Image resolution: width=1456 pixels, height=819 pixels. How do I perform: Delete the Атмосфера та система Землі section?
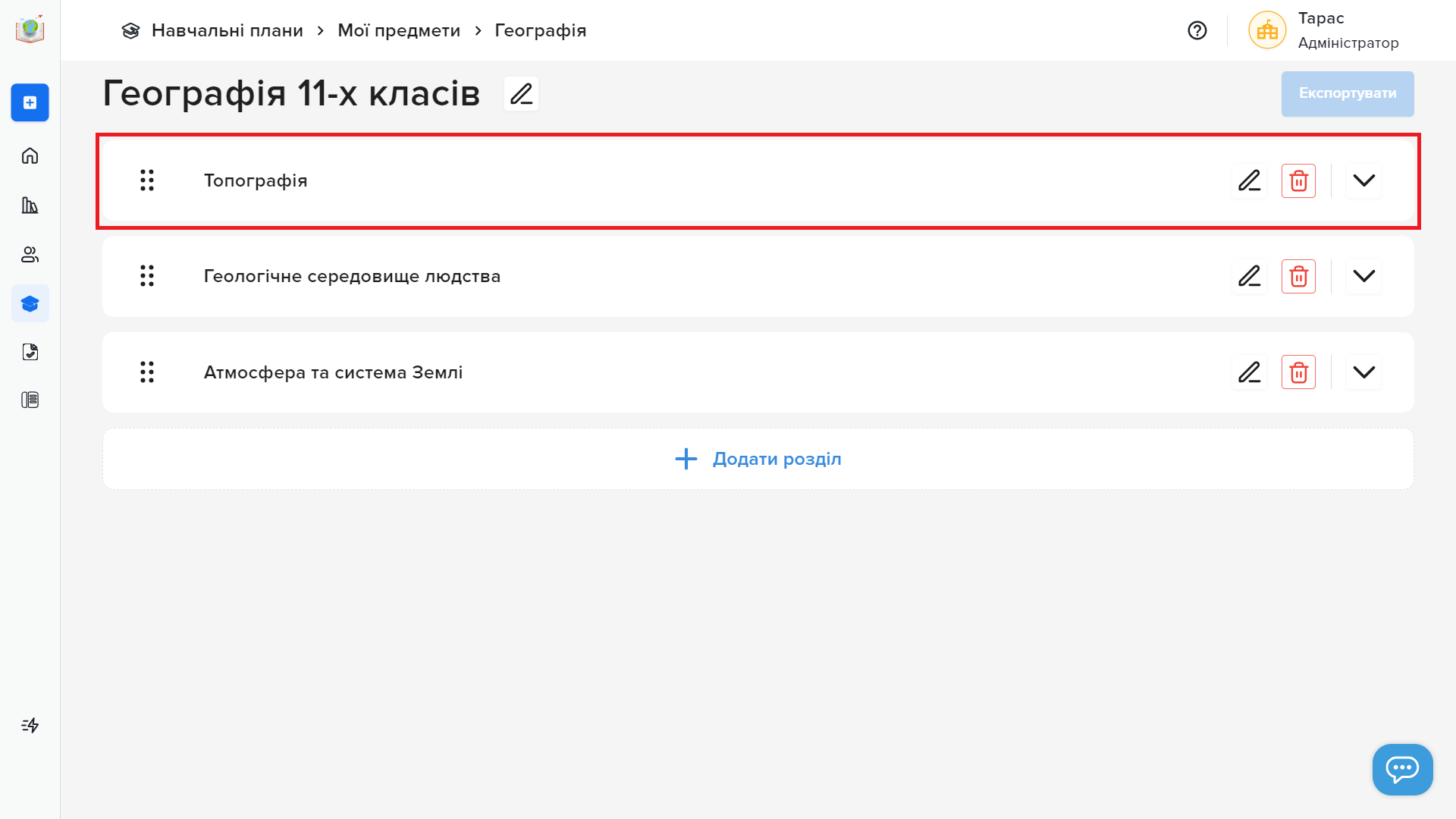(1298, 372)
